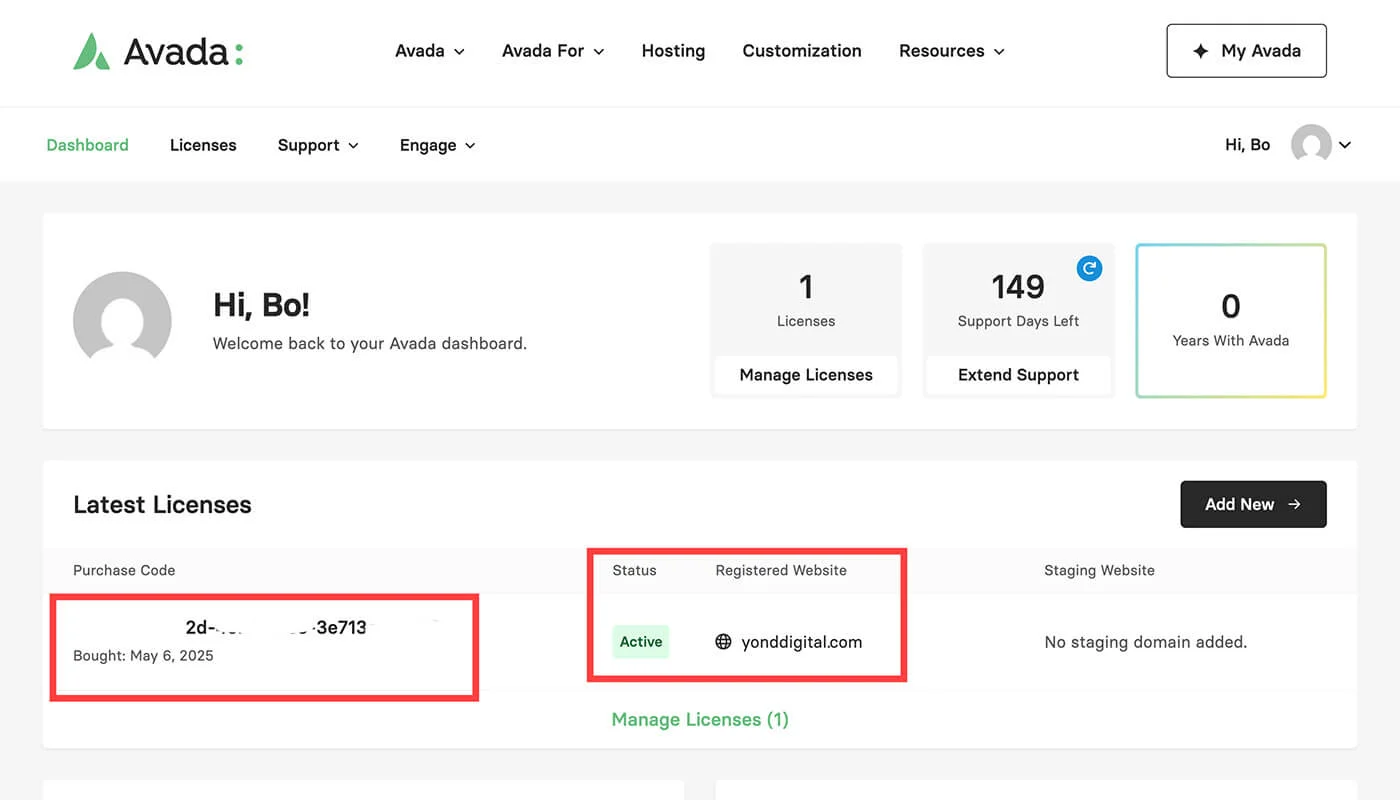Click the Extend Support button

pos(1018,375)
